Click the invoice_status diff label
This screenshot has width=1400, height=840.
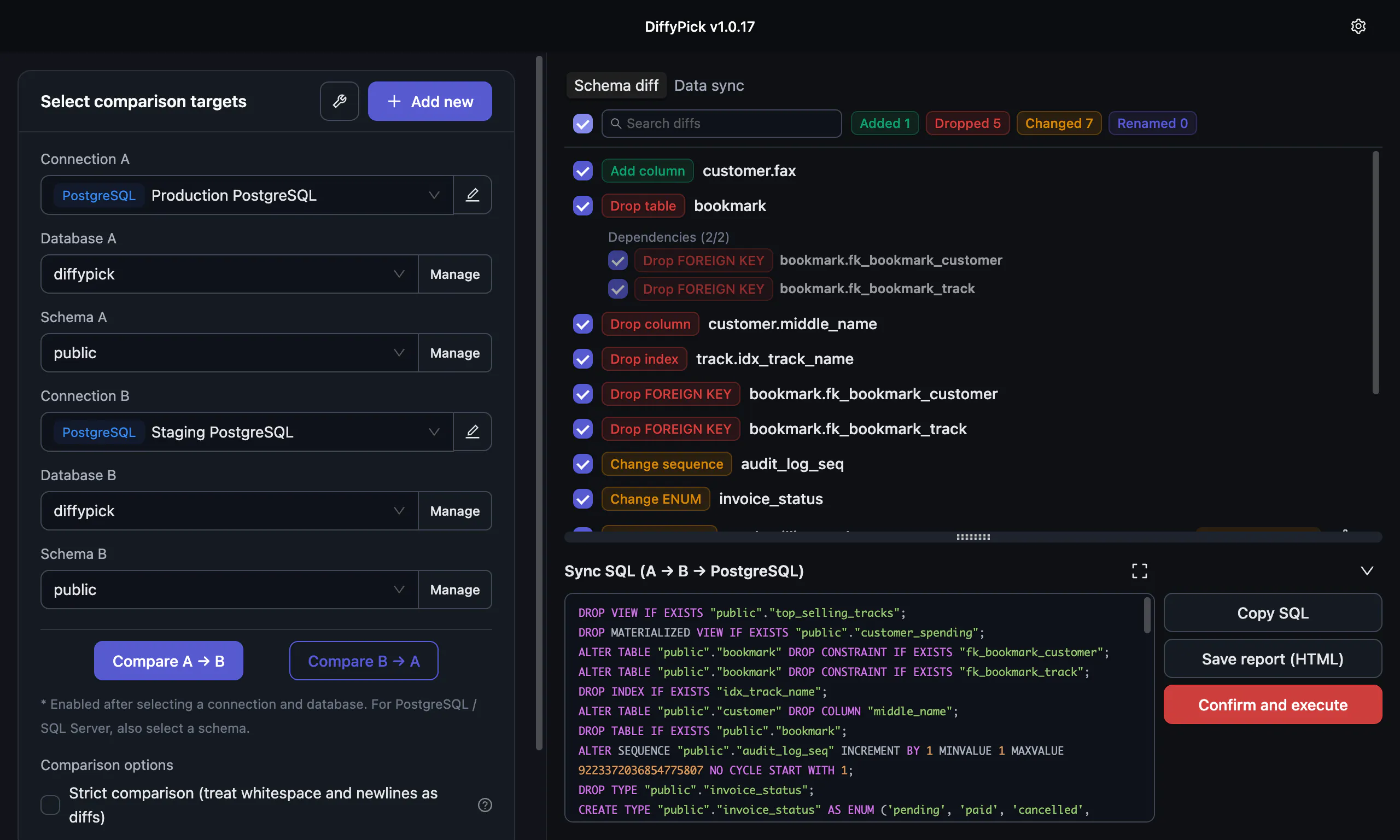[x=771, y=499]
